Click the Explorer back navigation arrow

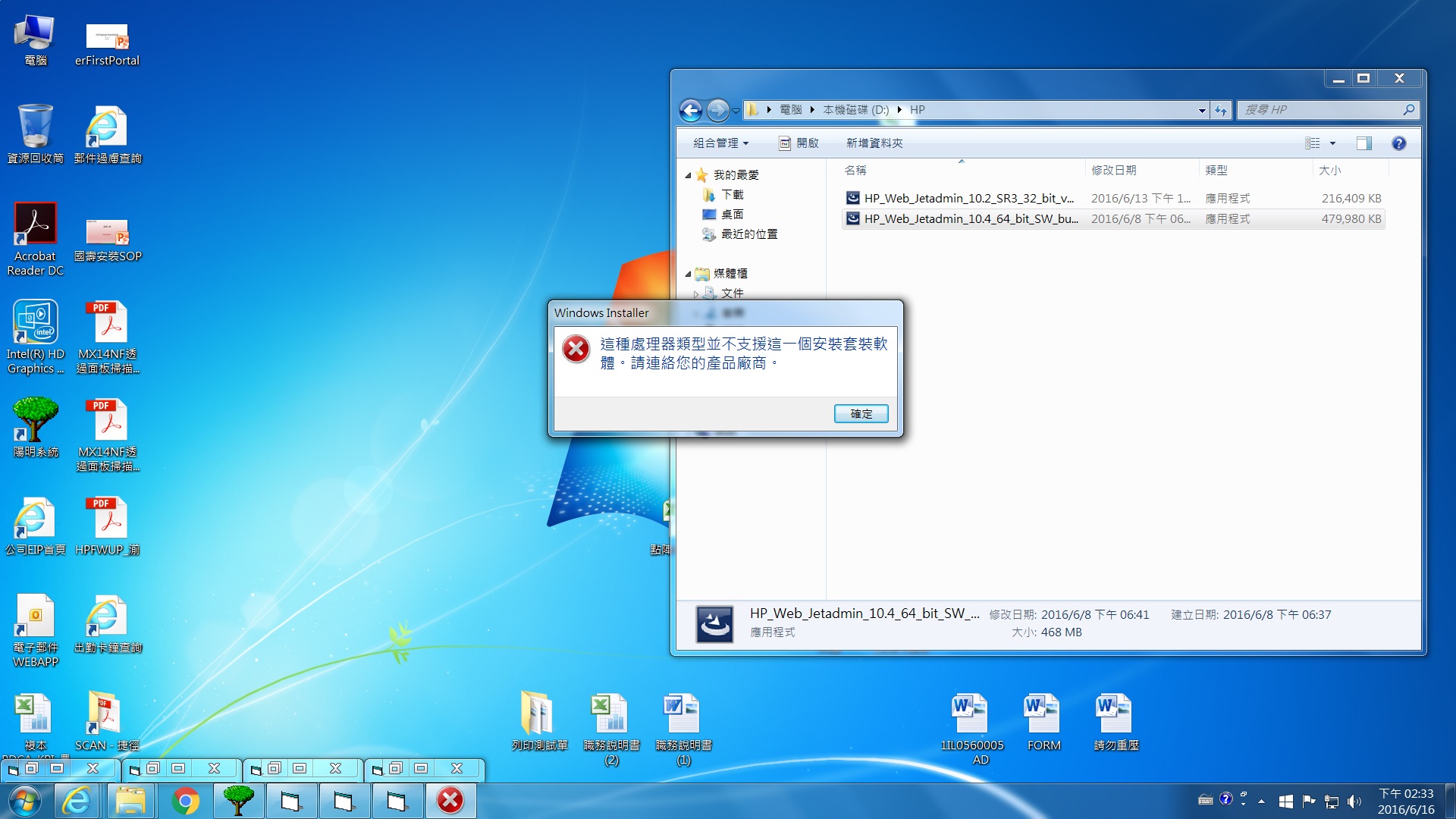(x=691, y=111)
